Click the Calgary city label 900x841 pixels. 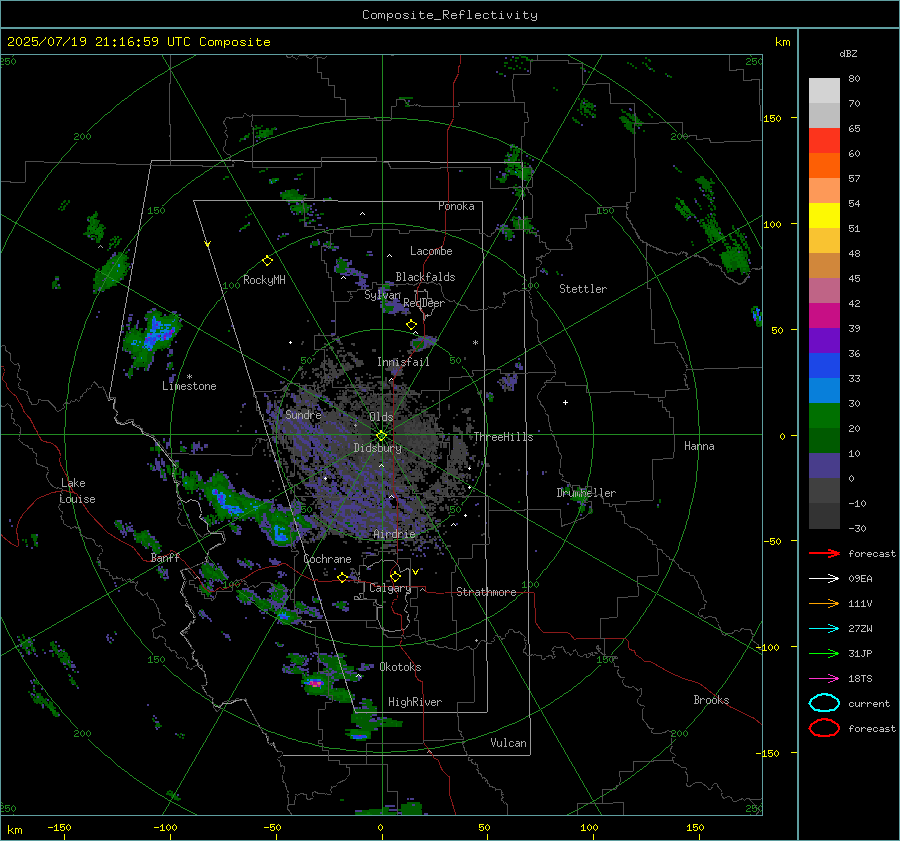coord(390,588)
